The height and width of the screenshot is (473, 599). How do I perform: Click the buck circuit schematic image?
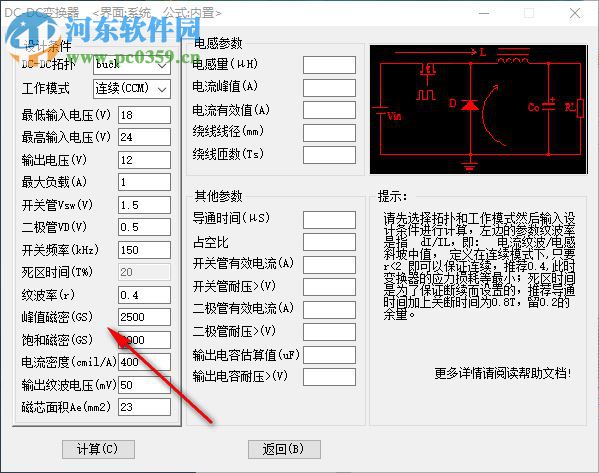click(479, 110)
